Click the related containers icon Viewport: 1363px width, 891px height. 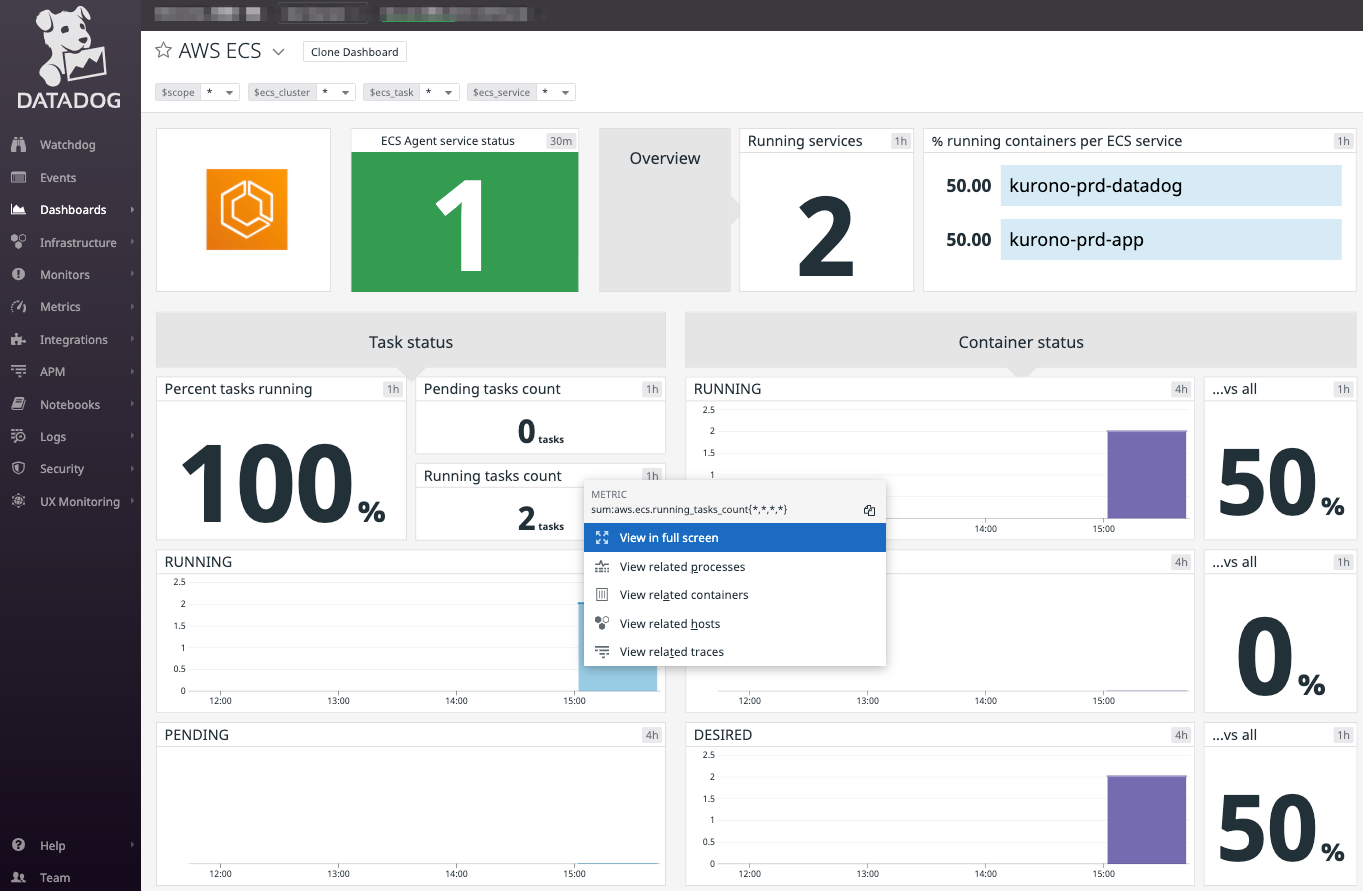pyautogui.click(x=602, y=594)
